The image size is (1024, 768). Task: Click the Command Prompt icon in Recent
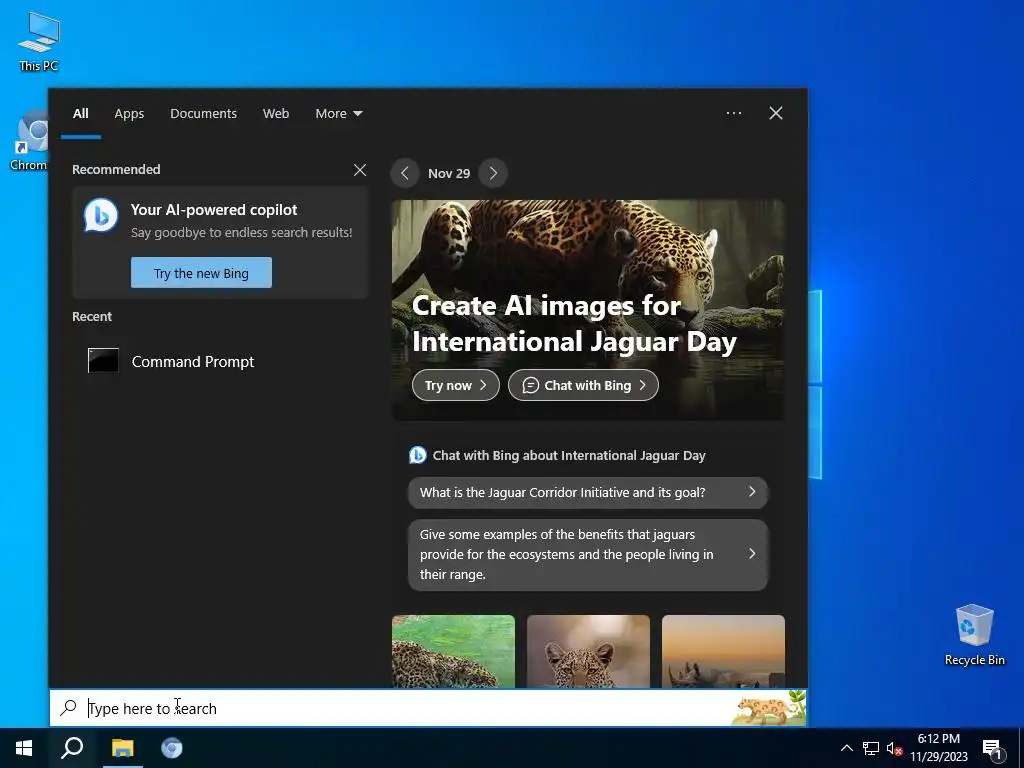coord(103,360)
